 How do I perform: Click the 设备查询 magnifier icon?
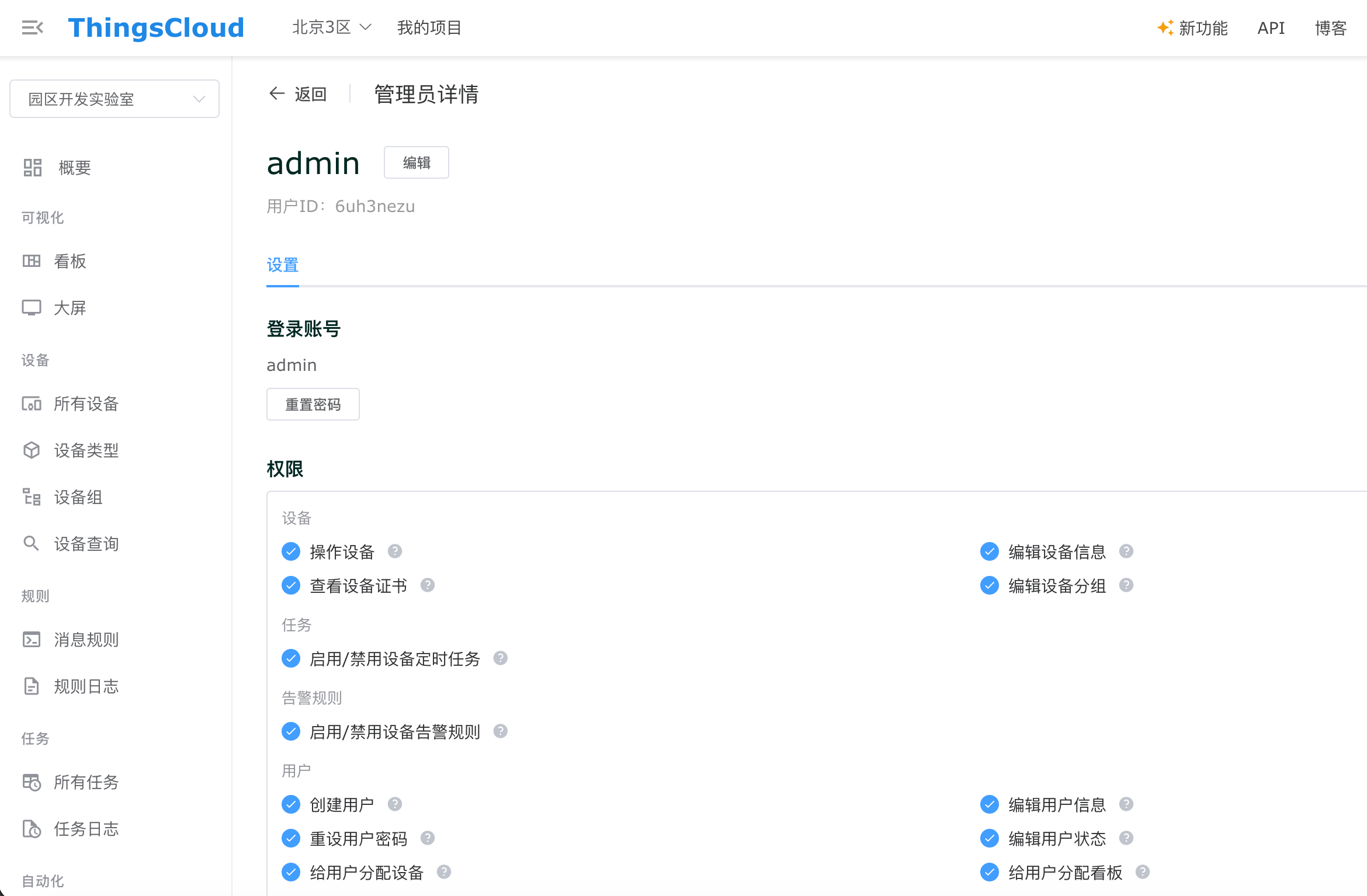[x=32, y=544]
